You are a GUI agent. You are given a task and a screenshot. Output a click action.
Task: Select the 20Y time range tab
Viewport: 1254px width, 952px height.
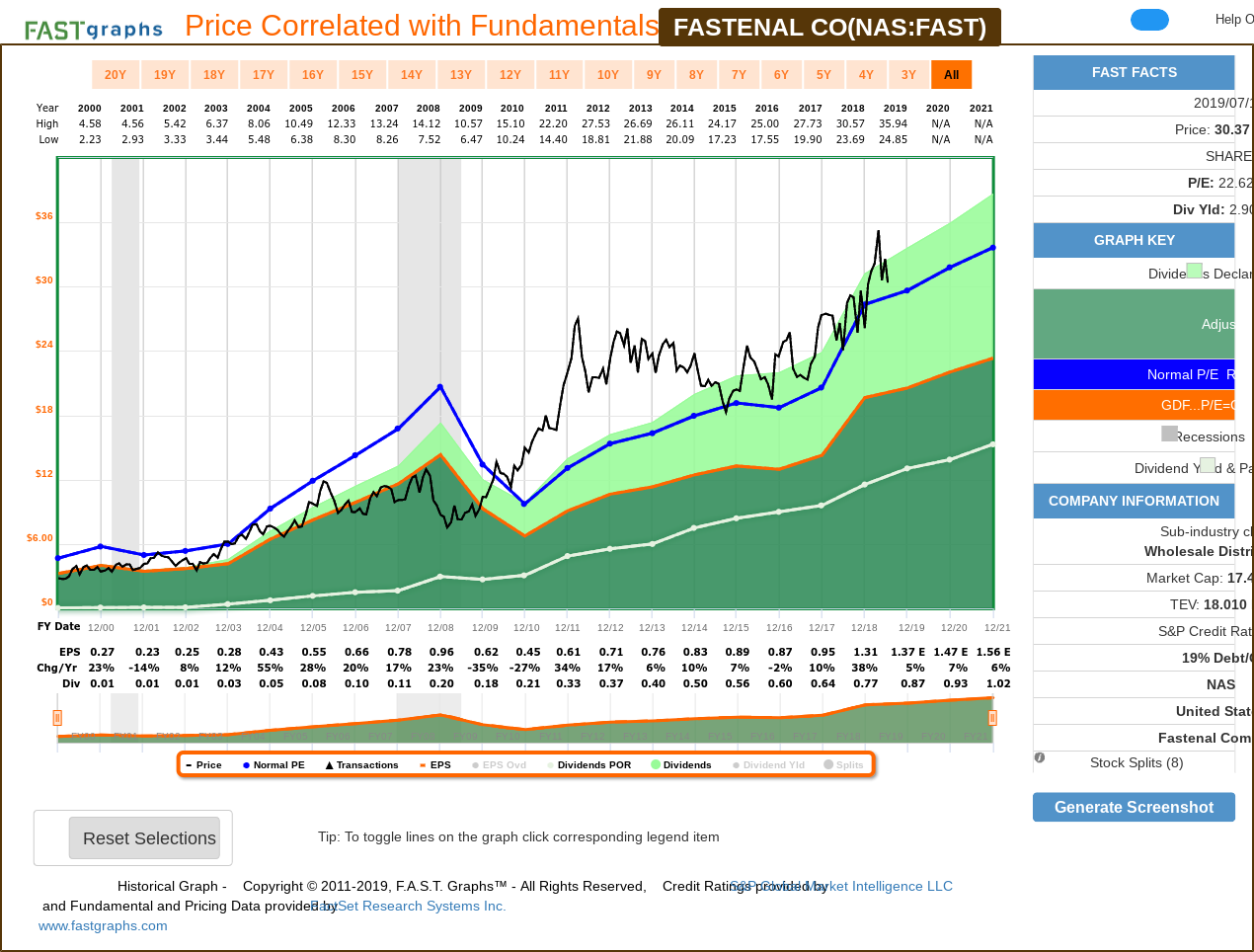(x=116, y=75)
